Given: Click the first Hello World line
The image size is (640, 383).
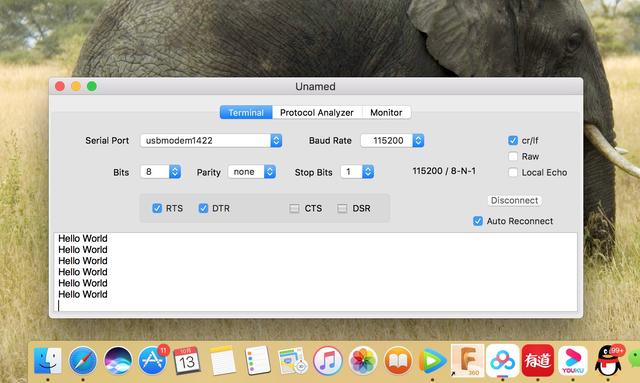Looking at the screenshot, I should coord(83,238).
